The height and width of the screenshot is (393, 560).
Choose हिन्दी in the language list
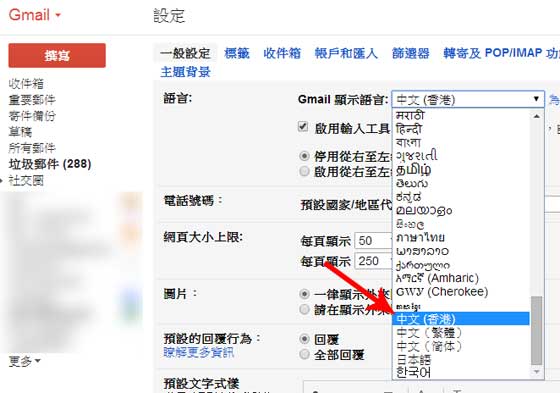(461, 129)
